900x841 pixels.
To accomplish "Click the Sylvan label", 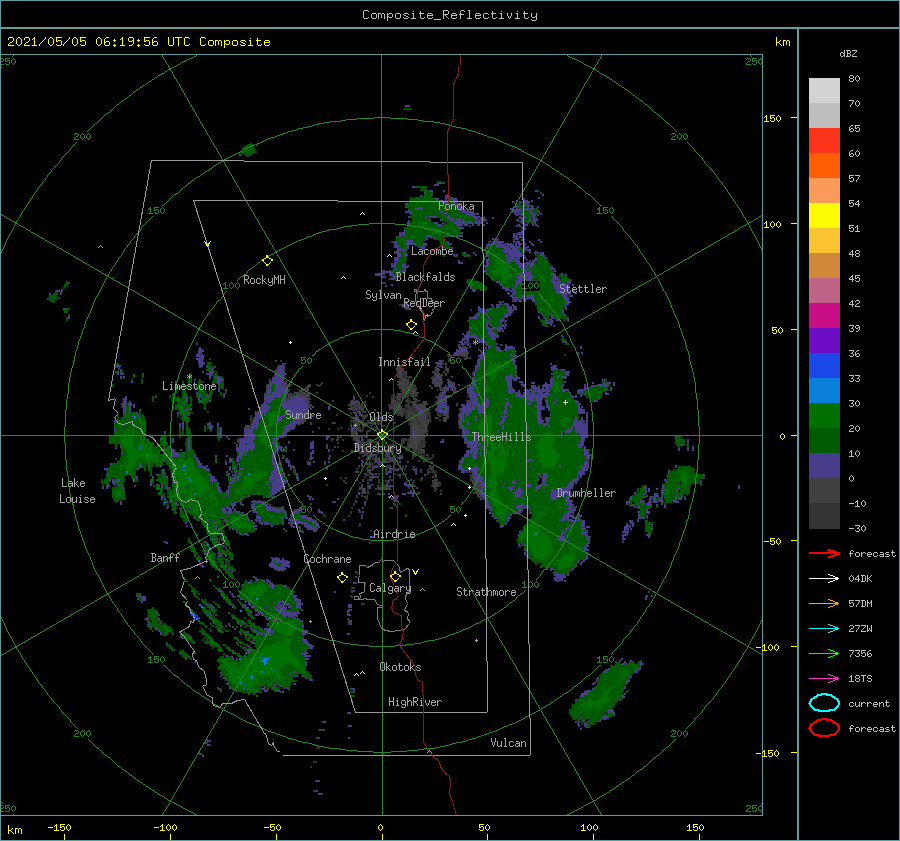I will (383, 295).
